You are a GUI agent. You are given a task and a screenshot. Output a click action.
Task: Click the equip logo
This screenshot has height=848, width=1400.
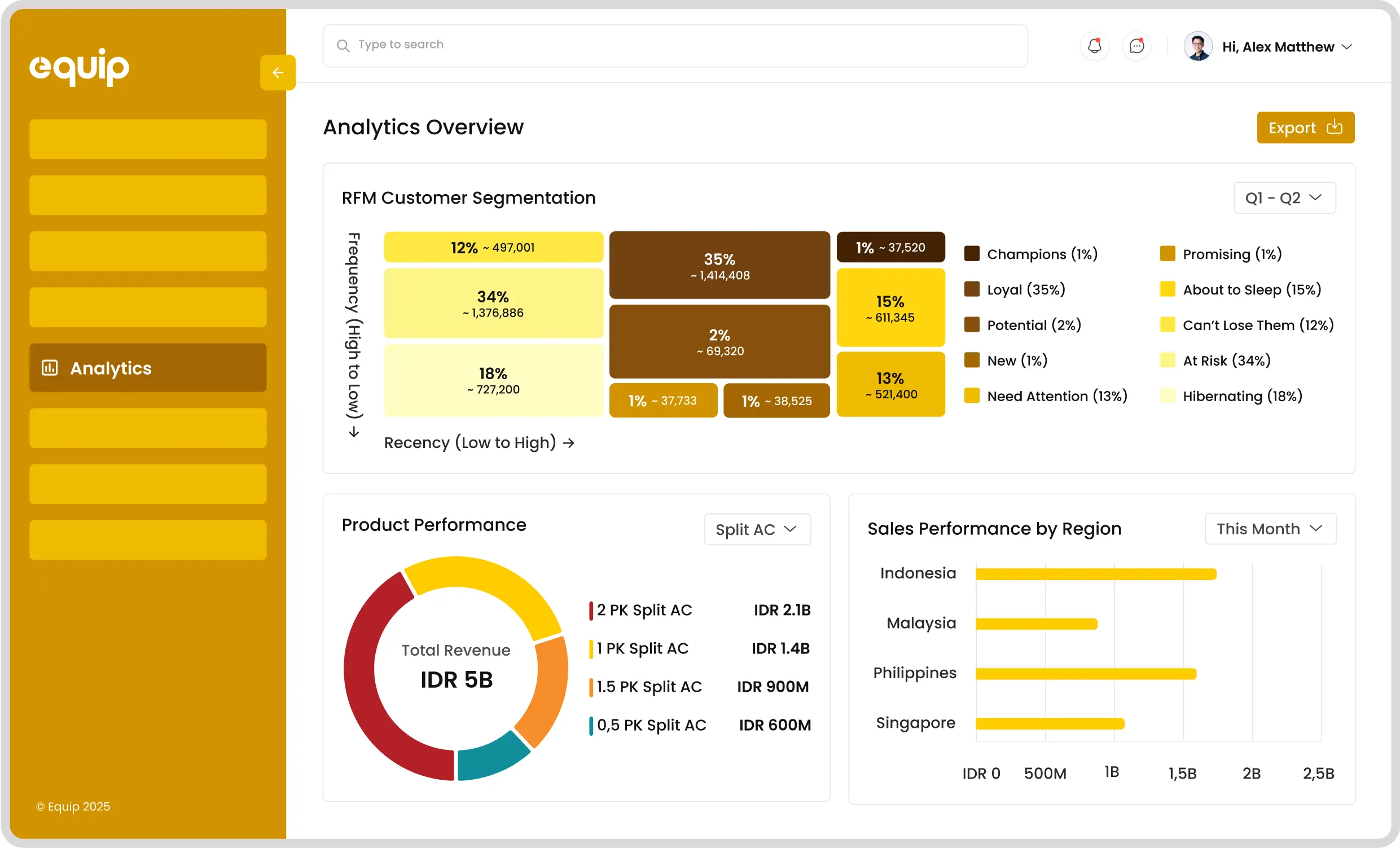tap(80, 67)
